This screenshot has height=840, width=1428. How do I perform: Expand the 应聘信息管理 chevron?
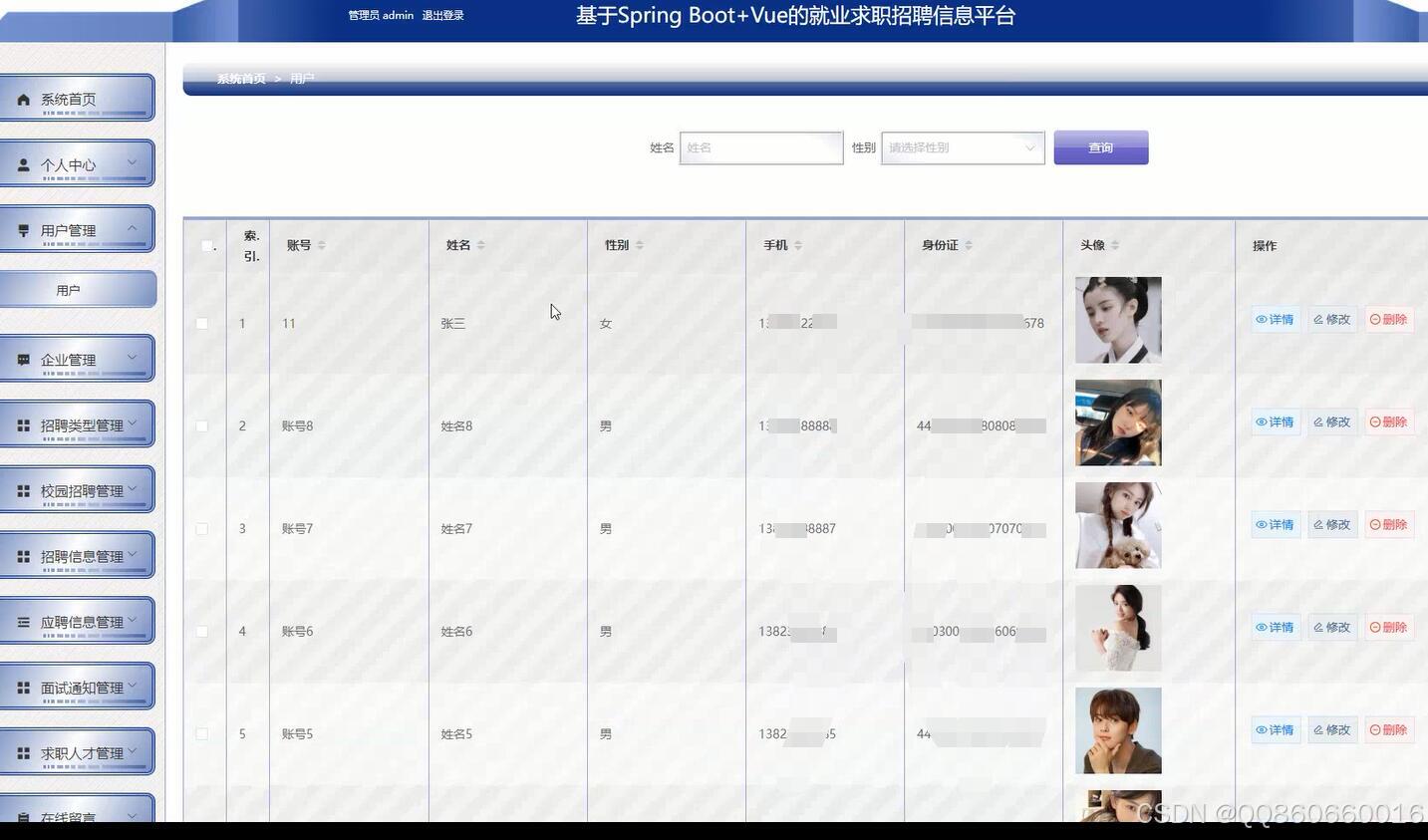132,620
